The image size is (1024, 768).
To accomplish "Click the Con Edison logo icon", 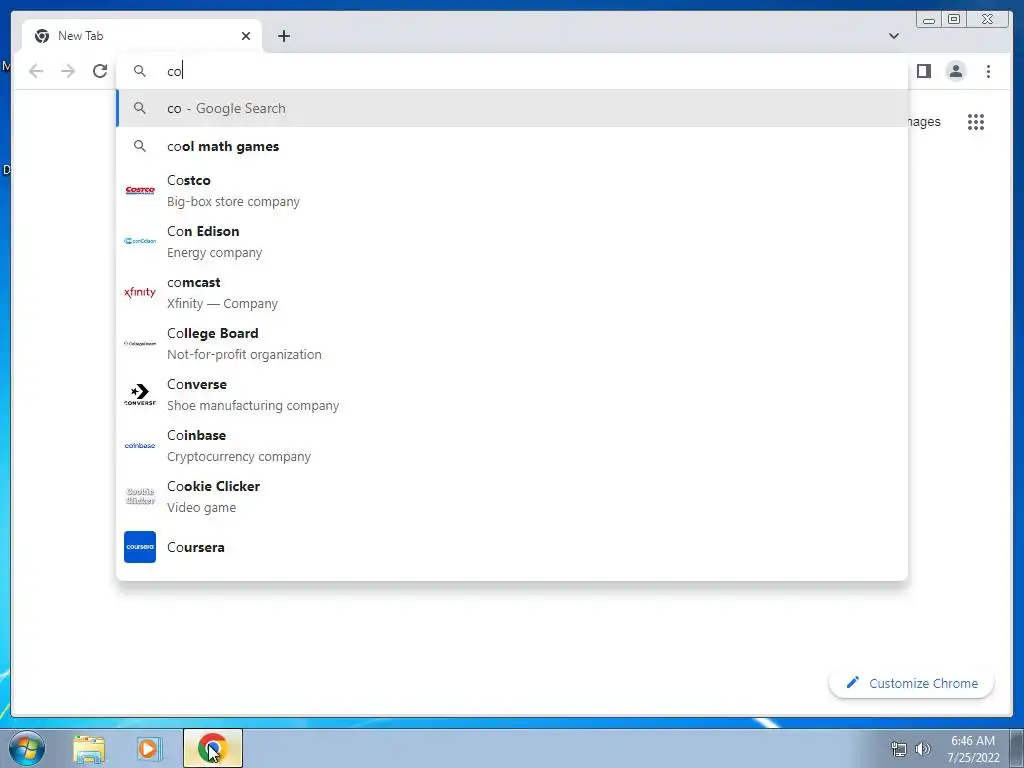I will pyautogui.click(x=140, y=241).
